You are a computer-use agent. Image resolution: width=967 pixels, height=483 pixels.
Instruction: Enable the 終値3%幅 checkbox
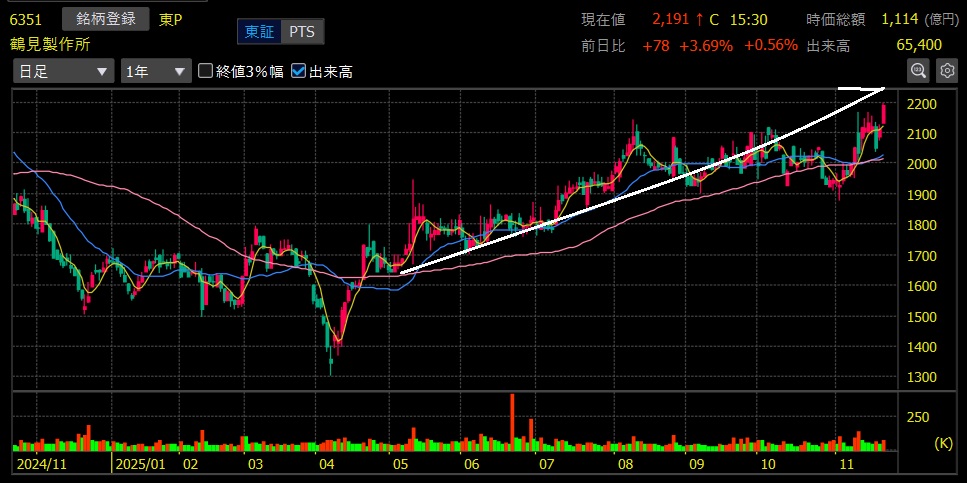[x=206, y=71]
